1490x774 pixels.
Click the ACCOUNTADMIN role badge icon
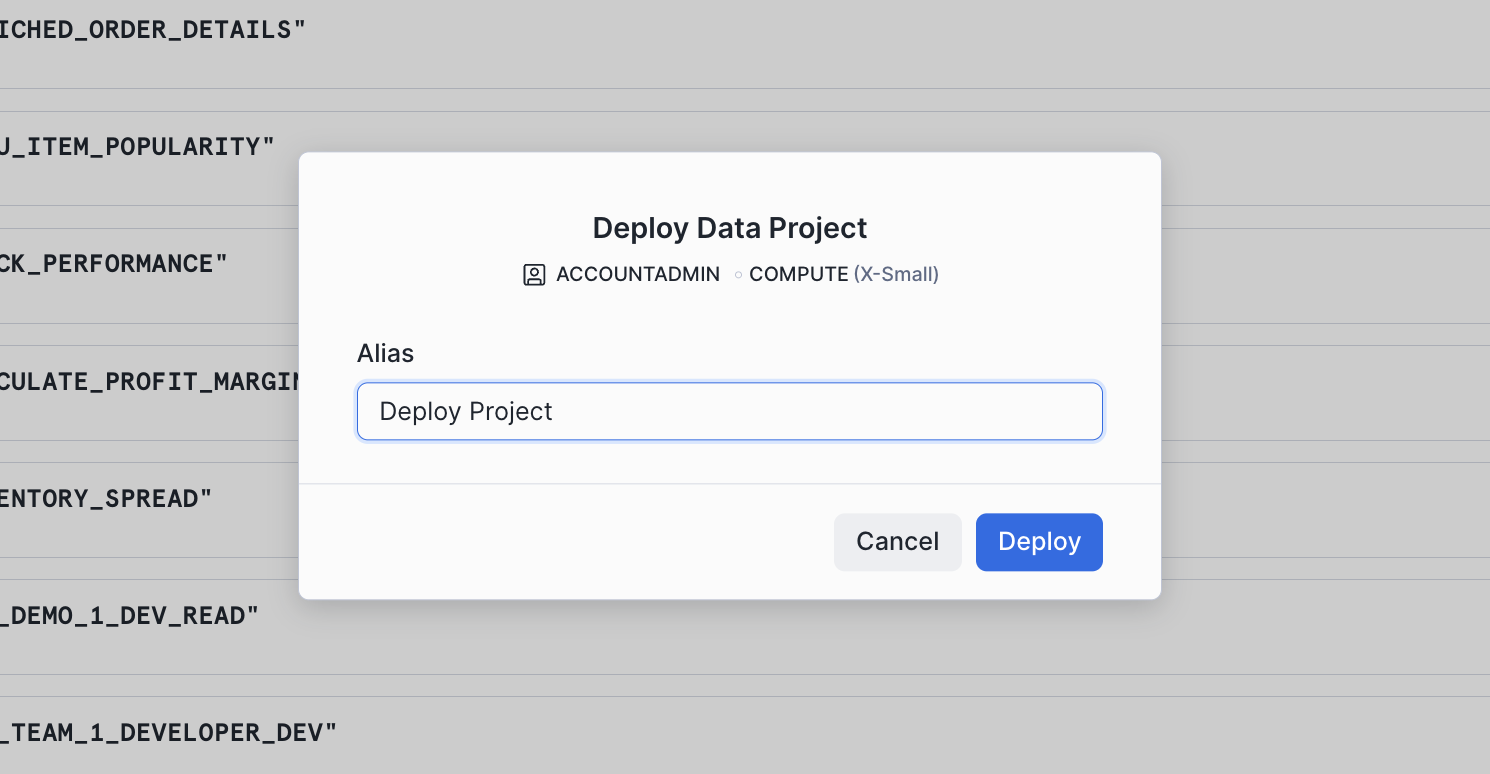point(534,274)
